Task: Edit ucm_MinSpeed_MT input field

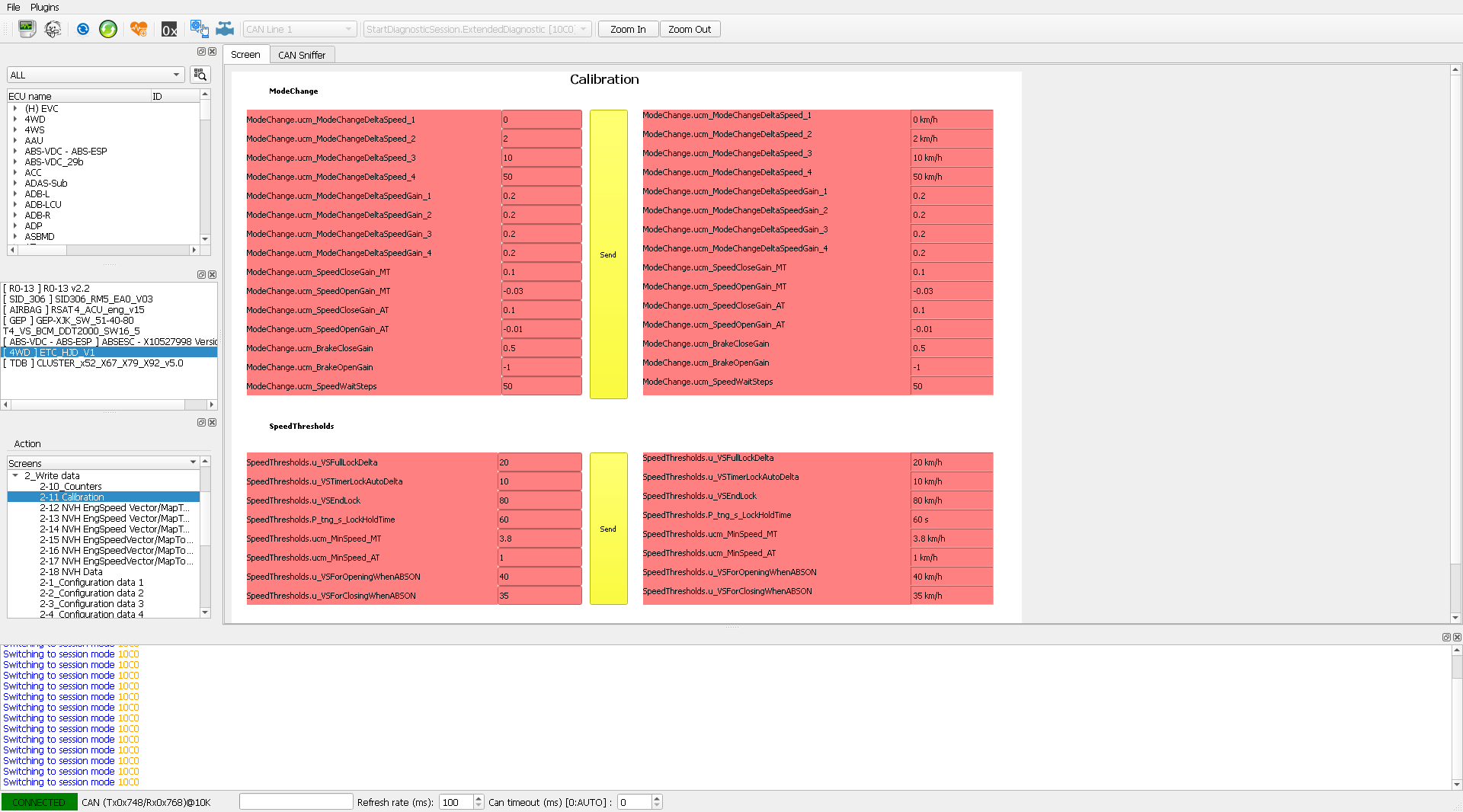Action: pos(539,539)
